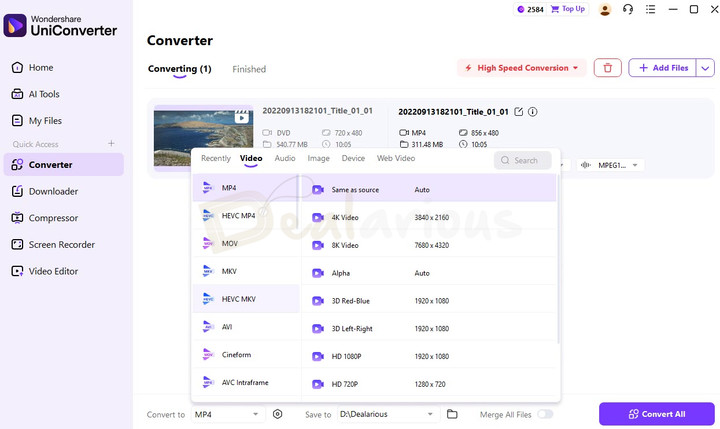
Task: Choose 3D Red-Blue preset
Action: point(429,301)
